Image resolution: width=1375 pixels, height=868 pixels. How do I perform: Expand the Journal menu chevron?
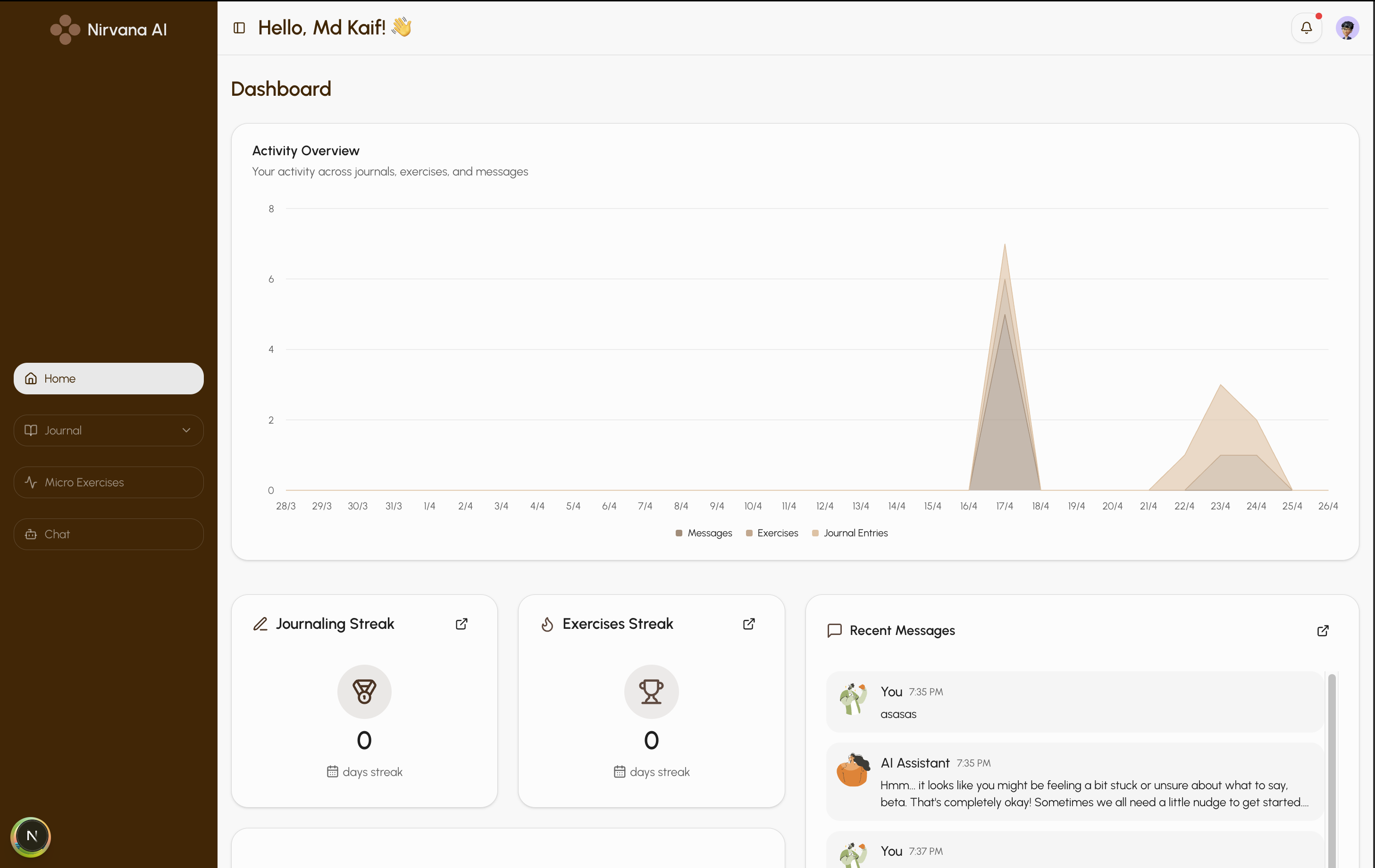coord(186,430)
